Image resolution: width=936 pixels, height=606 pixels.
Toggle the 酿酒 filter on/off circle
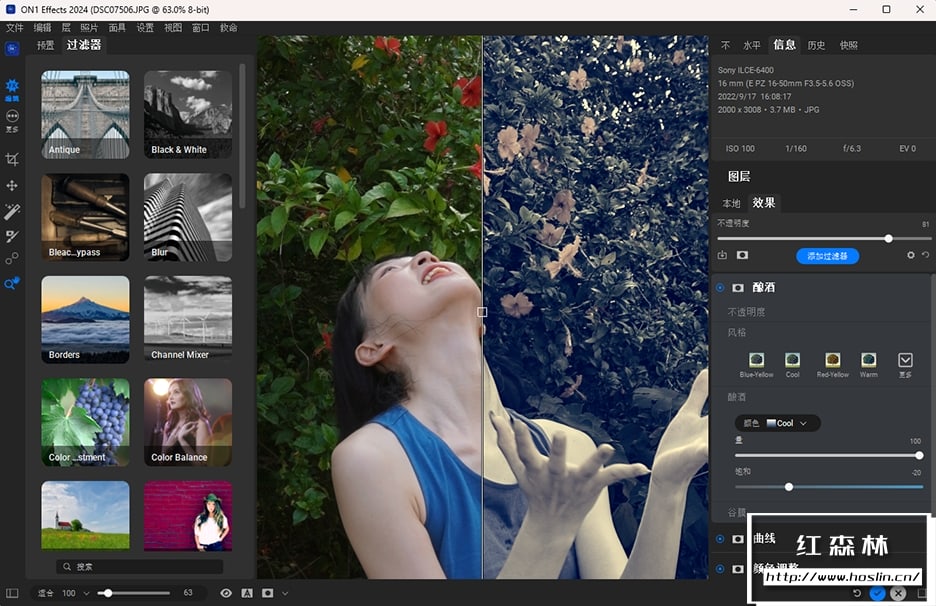(720, 288)
